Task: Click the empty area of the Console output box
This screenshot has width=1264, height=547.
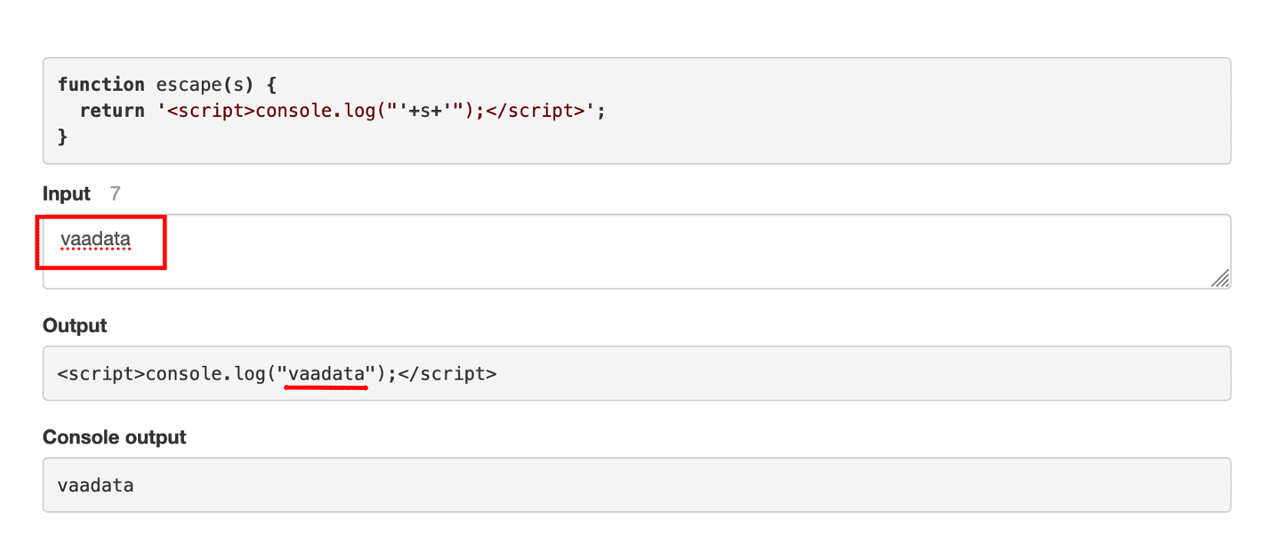Action: (x=700, y=486)
